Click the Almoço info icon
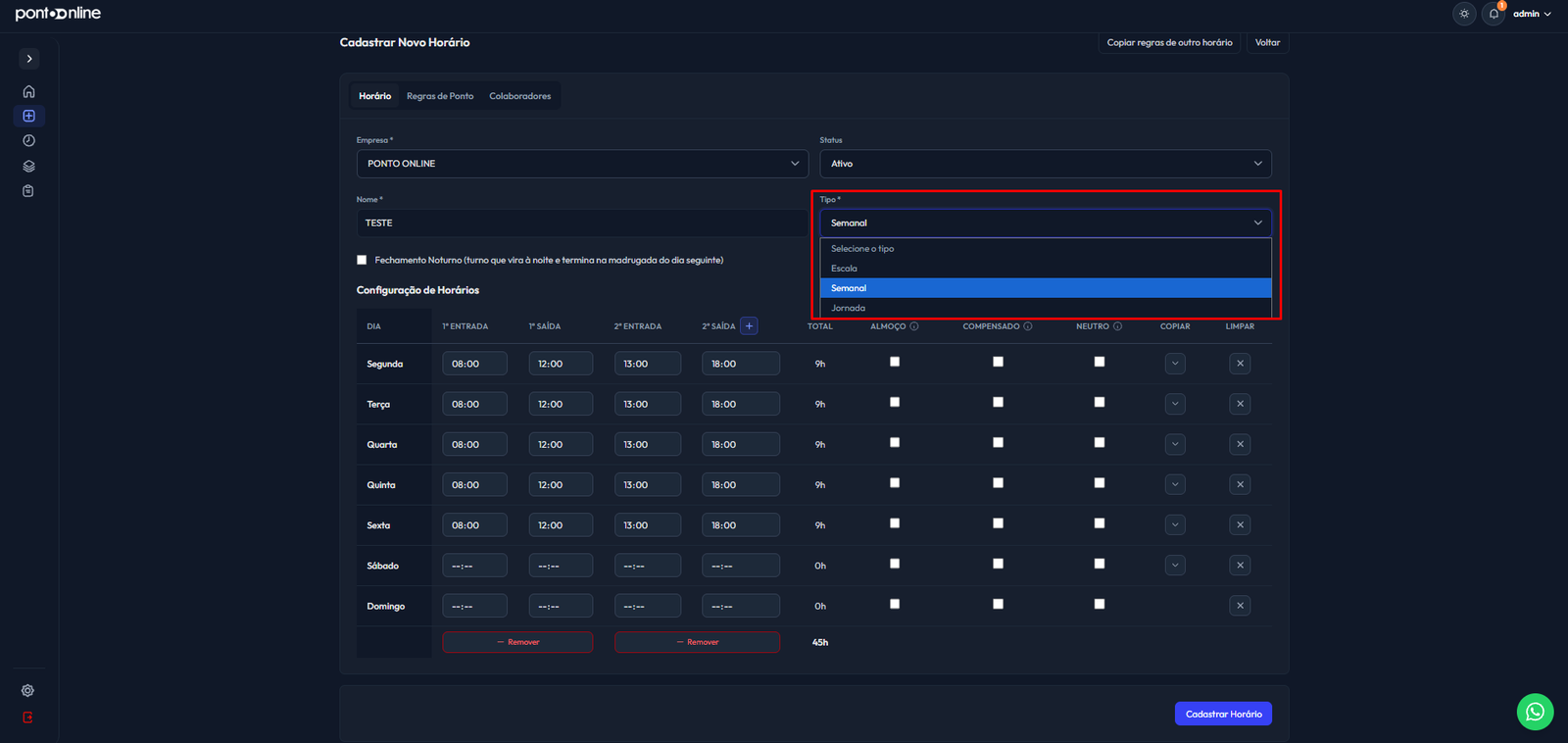This screenshot has width=1568, height=743. point(914,326)
